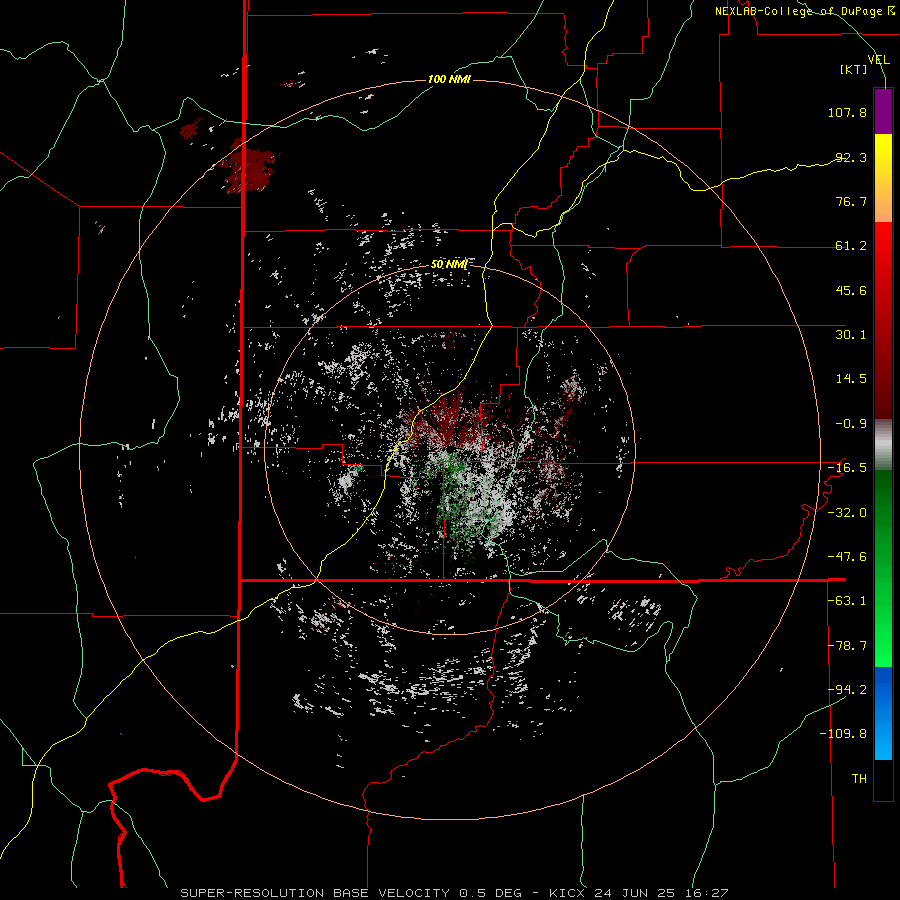Viewport: 900px width, 900px height.
Task: Select the -109.8 scale value
Action: pos(843,734)
